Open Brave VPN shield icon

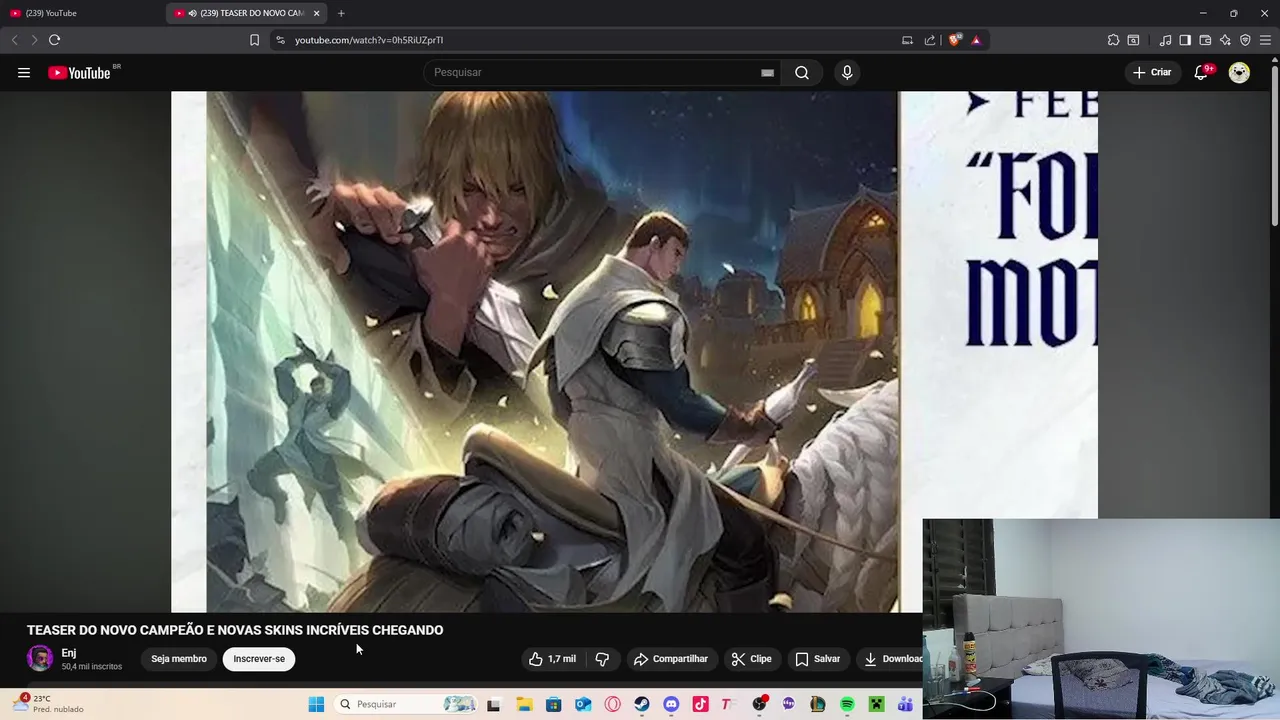click(x=1245, y=40)
